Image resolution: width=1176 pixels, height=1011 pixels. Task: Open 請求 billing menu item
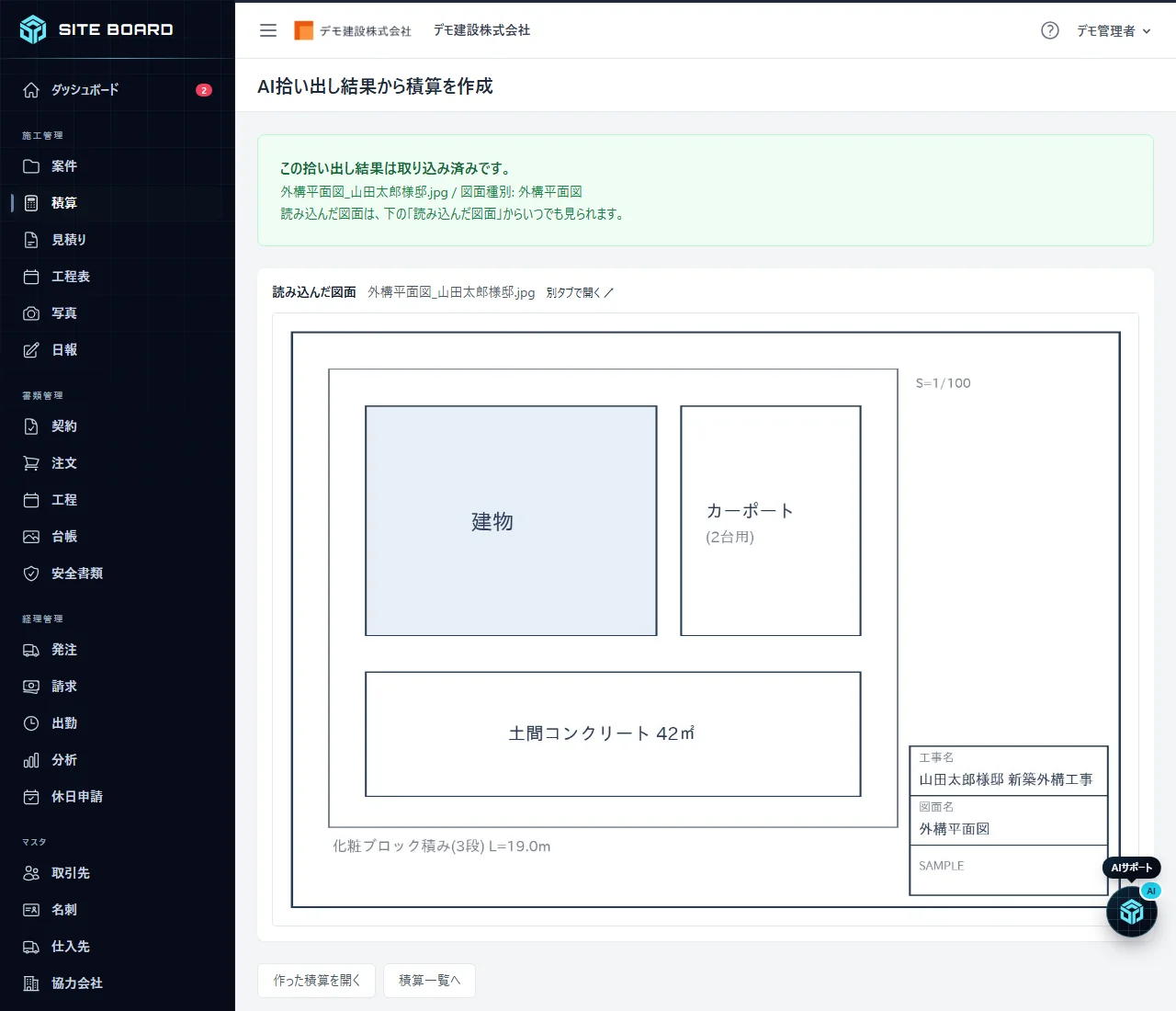[x=118, y=687]
